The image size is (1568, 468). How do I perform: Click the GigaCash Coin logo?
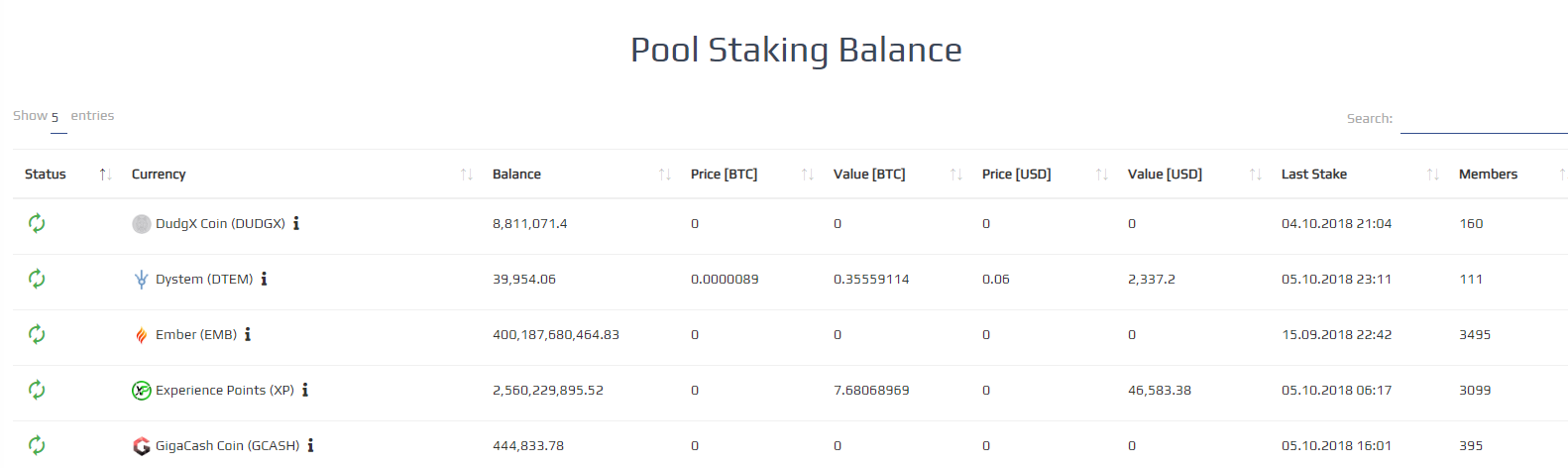point(142,446)
